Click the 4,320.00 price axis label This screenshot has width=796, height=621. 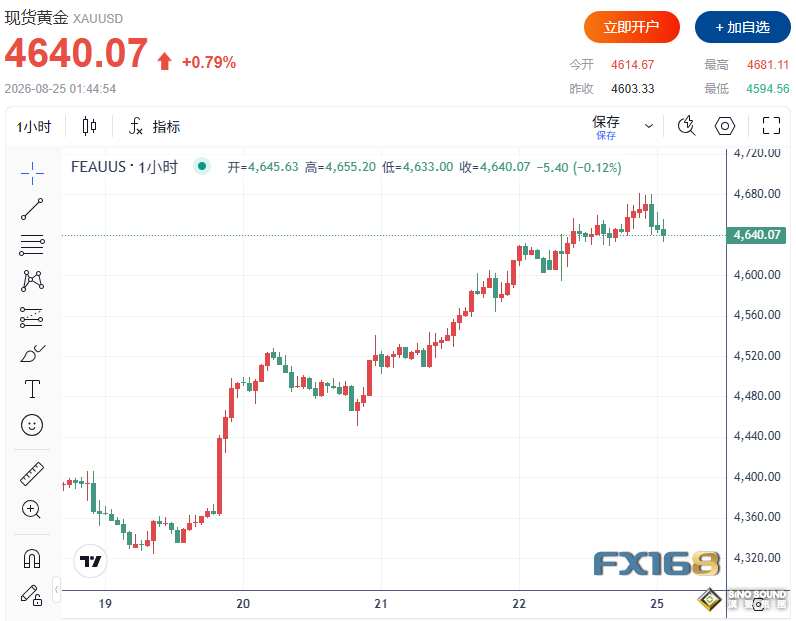tap(757, 558)
